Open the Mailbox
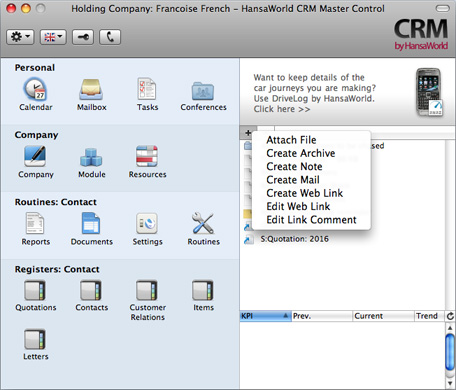The width and height of the screenshot is (456, 390). tap(91, 89)
